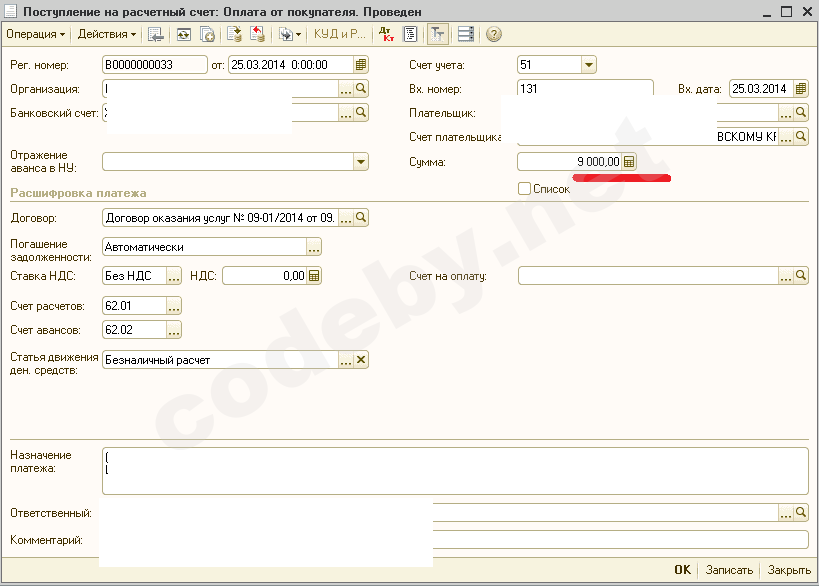Click the Дт/Кт posting results icon
Screen dimensions: 819x587
click(387, 34)
